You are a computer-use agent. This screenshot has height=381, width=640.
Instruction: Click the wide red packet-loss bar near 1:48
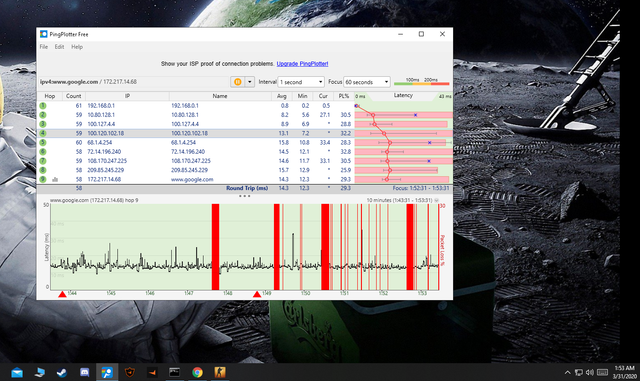coord(215,247)
